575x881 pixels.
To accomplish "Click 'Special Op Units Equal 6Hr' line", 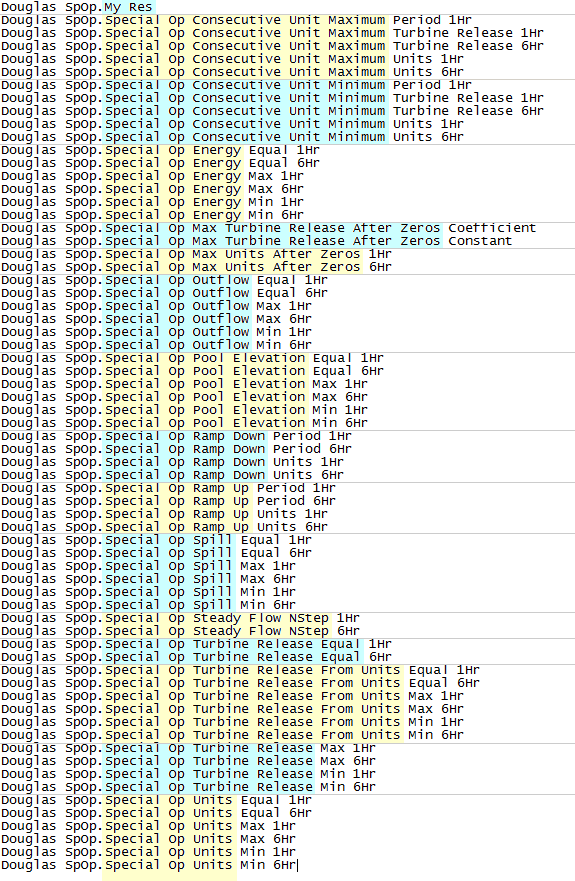I will pos(156,813).
